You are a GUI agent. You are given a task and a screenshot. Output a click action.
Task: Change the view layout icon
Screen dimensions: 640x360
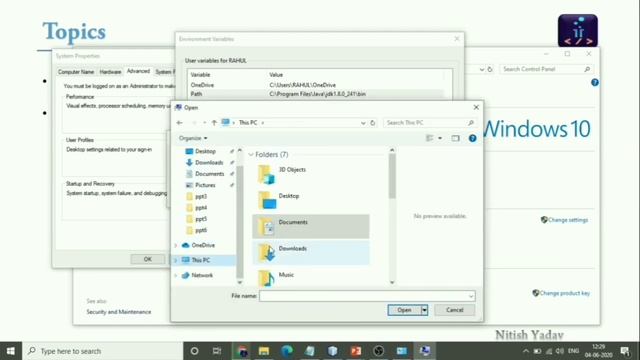click(430, 138)
